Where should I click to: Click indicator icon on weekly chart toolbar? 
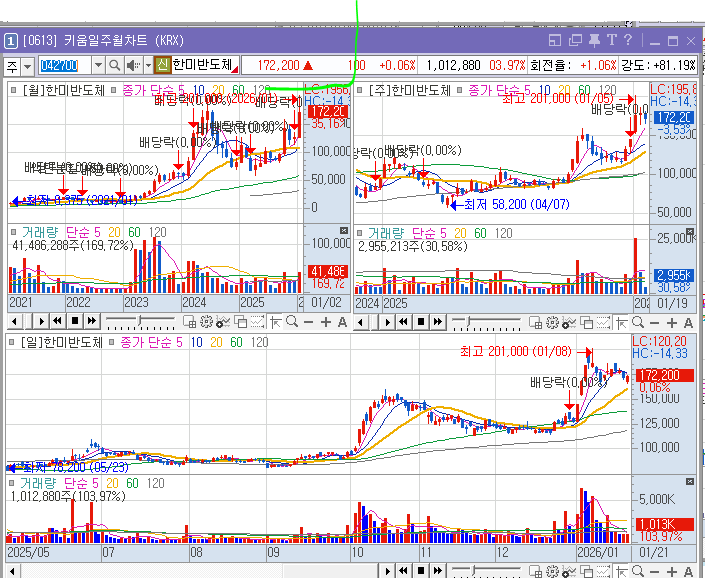pyautogui.click(x=569, y=323)
